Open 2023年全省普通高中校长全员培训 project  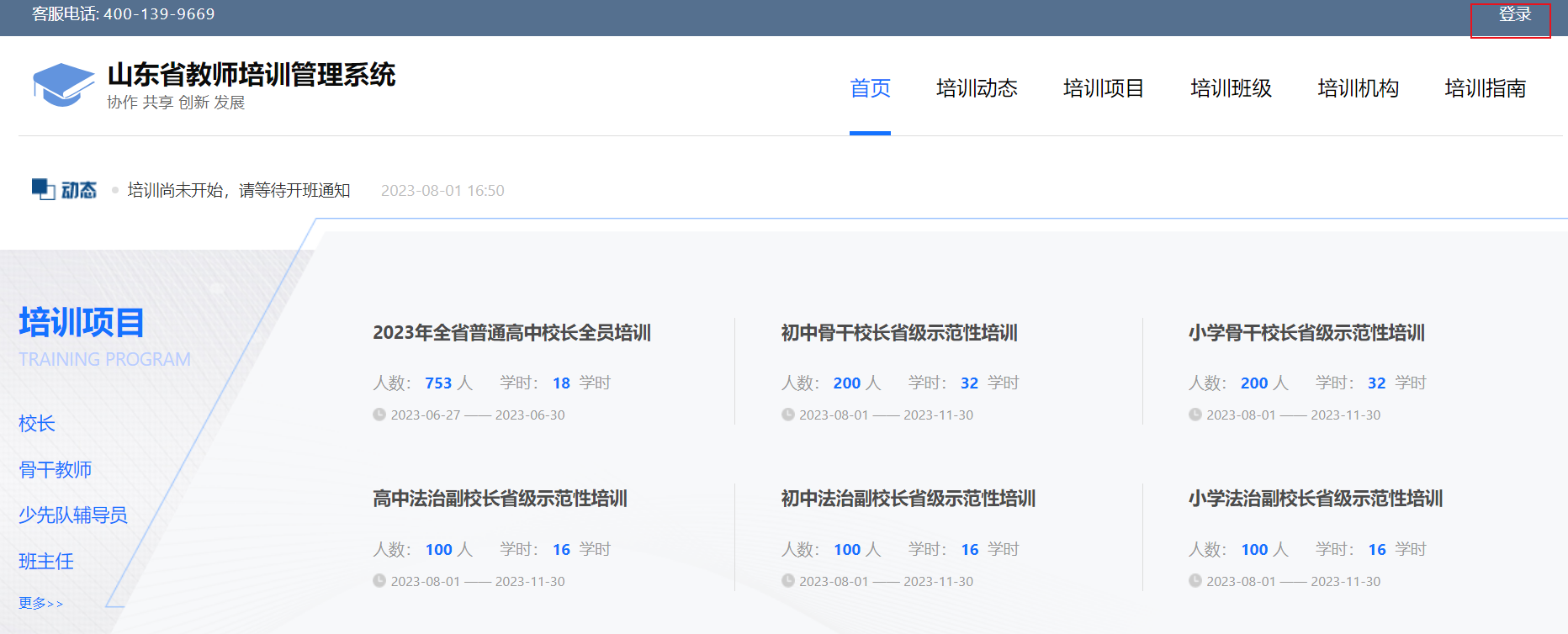(511, 333)
